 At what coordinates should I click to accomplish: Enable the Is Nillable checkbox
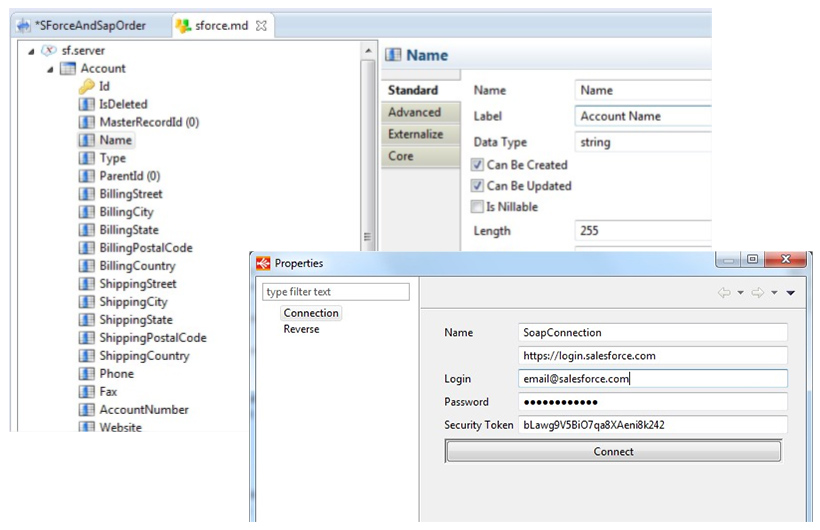click(x=477, y=207)
